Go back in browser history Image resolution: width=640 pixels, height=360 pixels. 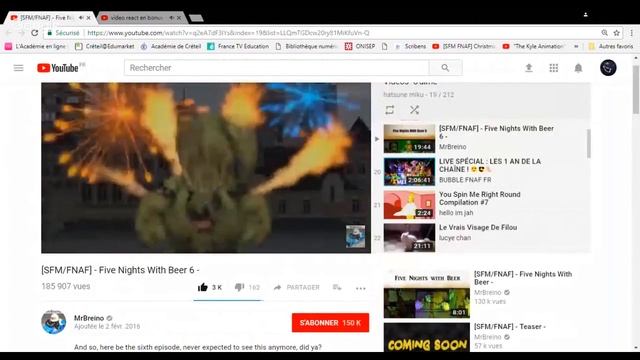9,33
